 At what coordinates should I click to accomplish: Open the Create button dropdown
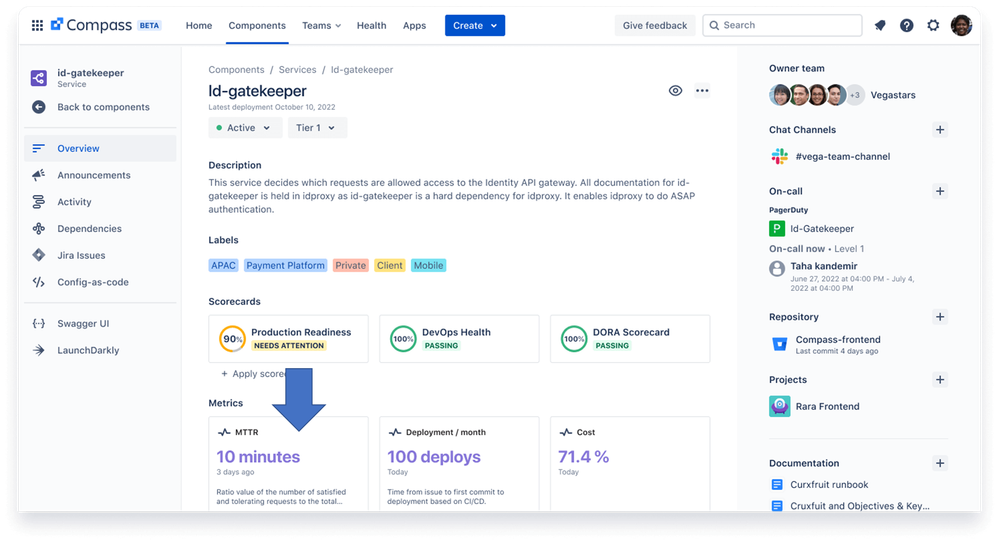pos(475,25)
